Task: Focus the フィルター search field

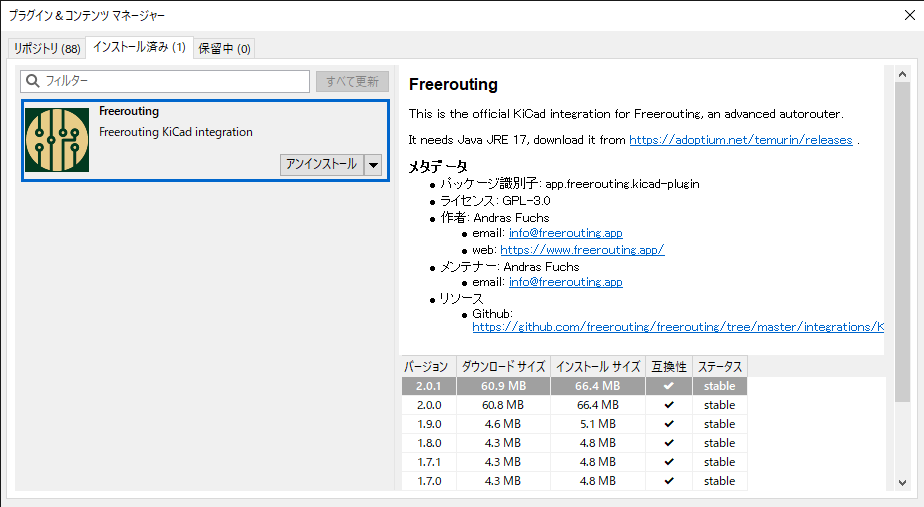Action: 165,81
